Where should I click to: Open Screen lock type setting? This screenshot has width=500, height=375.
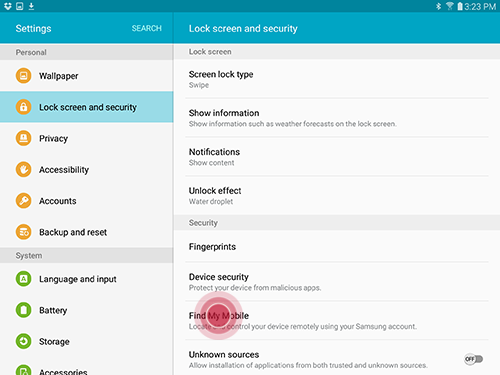pos(337,79)
